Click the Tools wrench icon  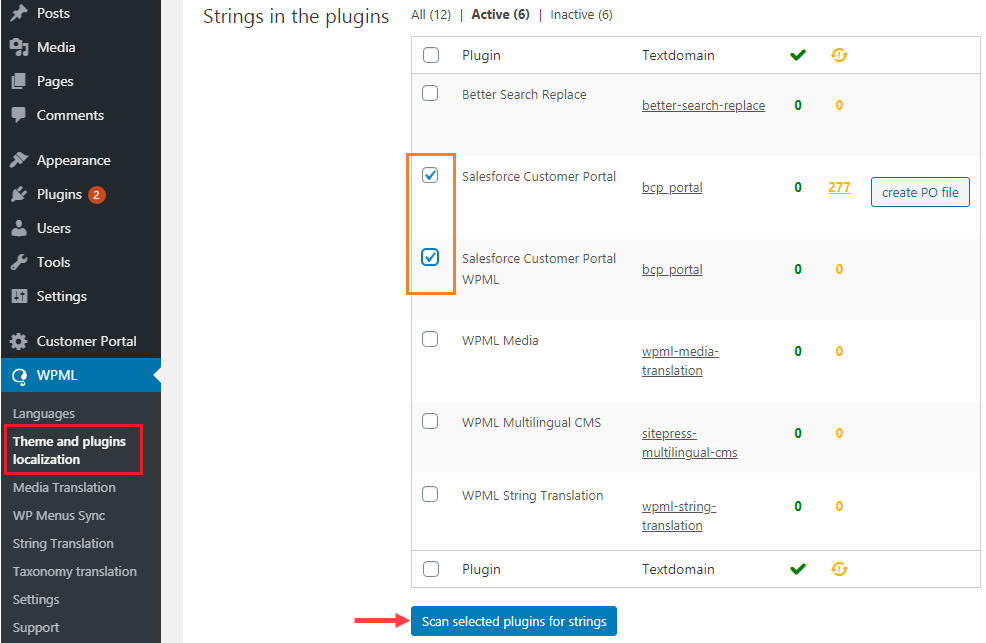(19, 262)
